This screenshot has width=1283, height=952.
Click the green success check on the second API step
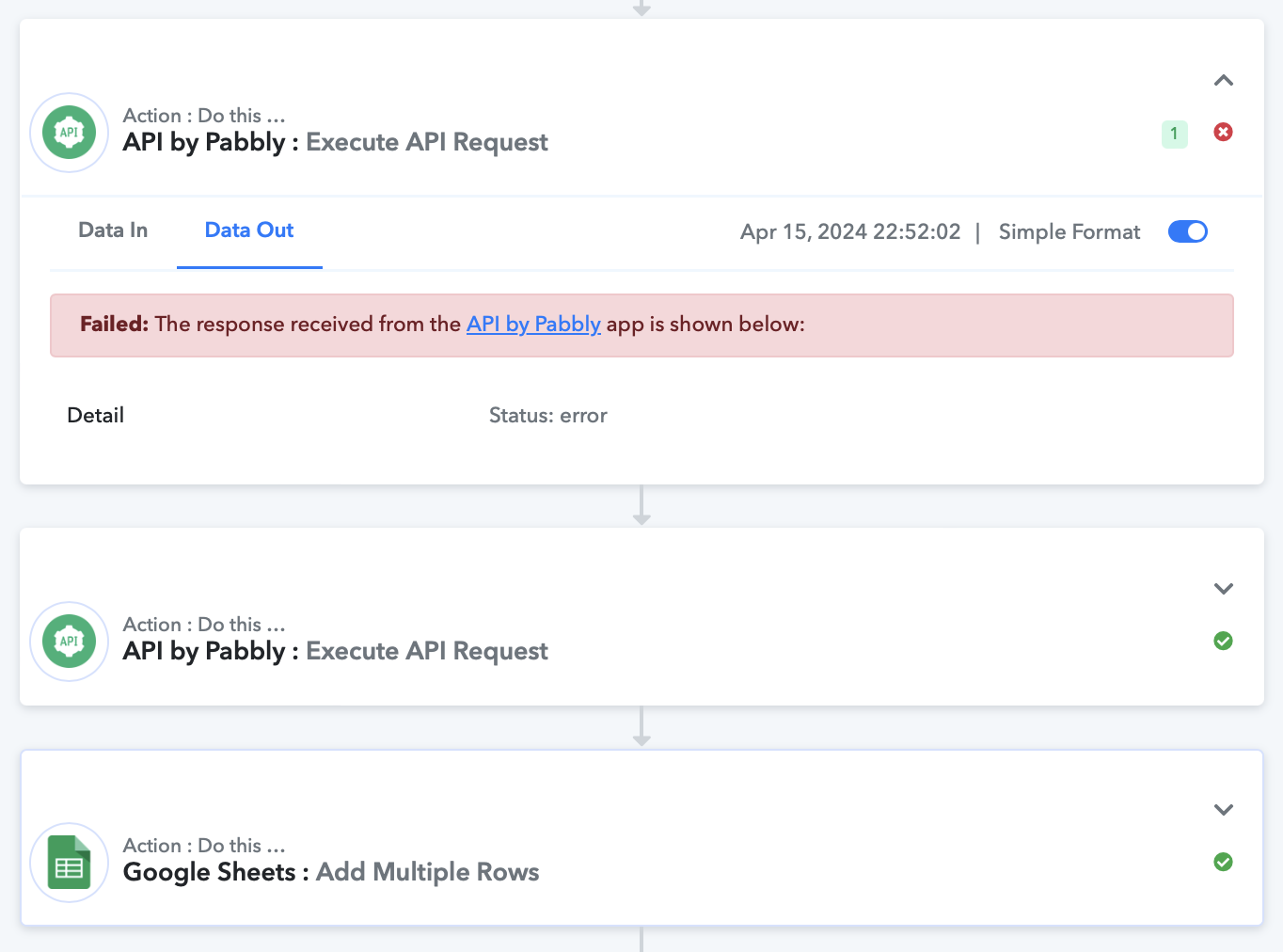[1223, 641]
